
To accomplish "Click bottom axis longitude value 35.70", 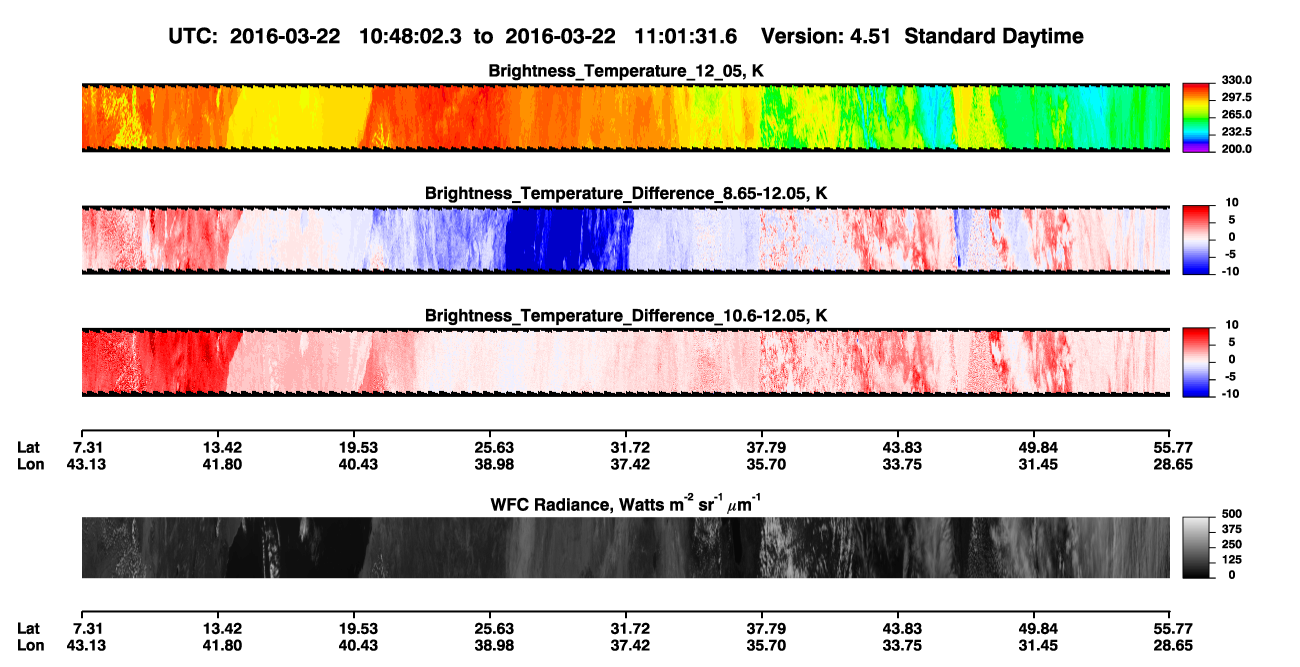I will (765, 646).
